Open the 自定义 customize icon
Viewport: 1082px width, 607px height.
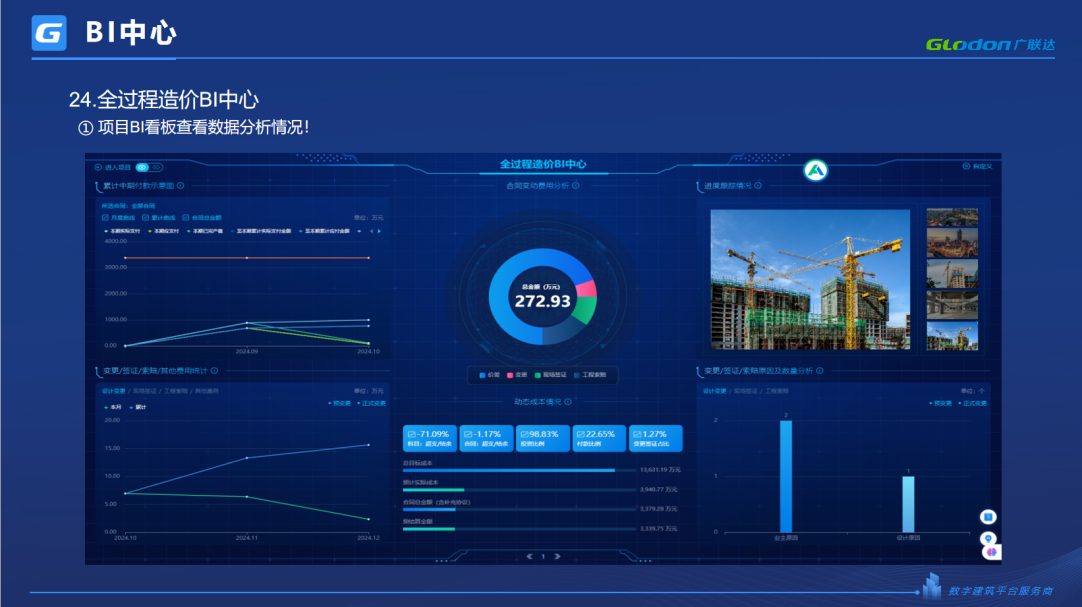click(x=966, y=166)
